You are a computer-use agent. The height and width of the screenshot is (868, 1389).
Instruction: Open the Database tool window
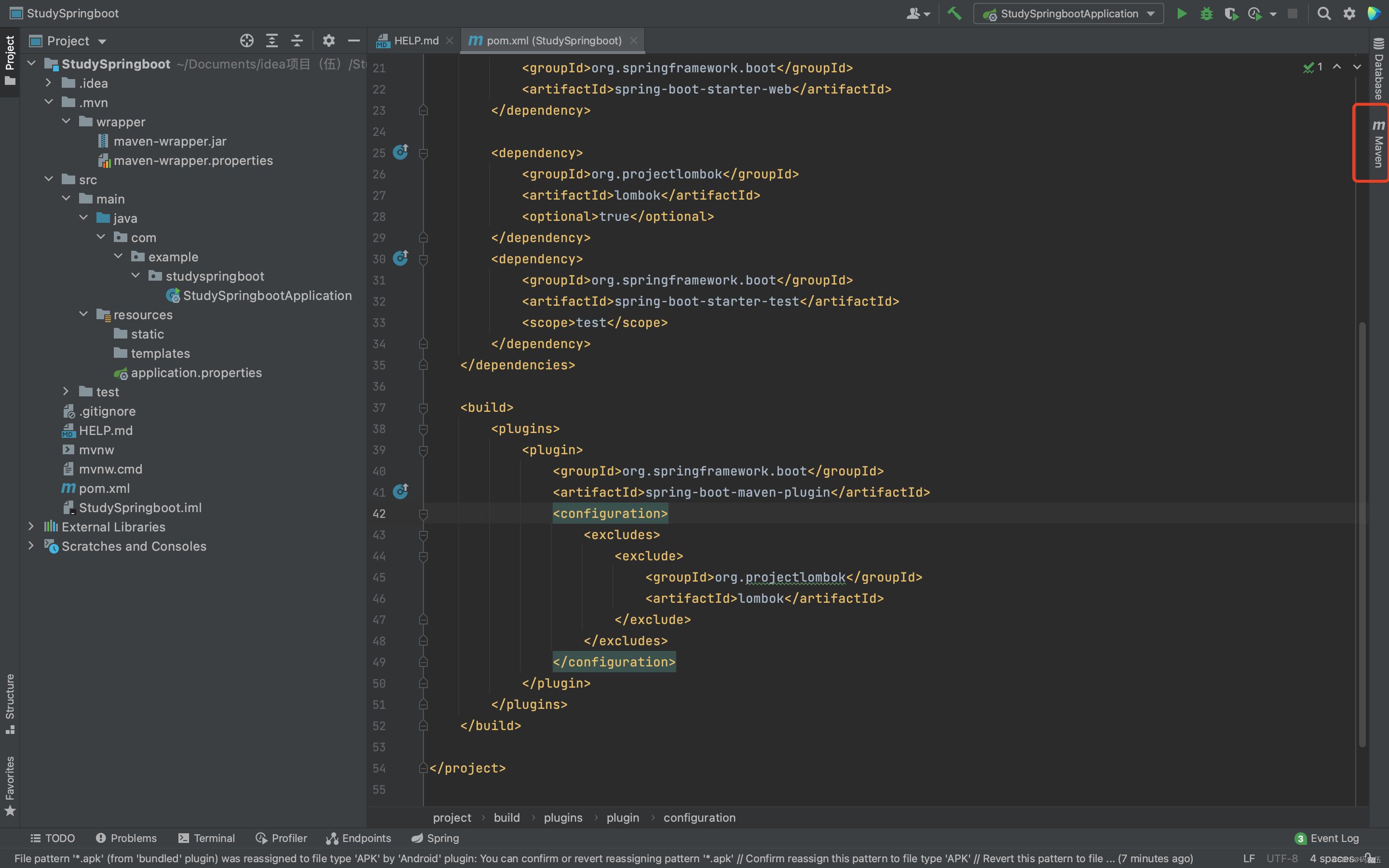[1378, 69]
